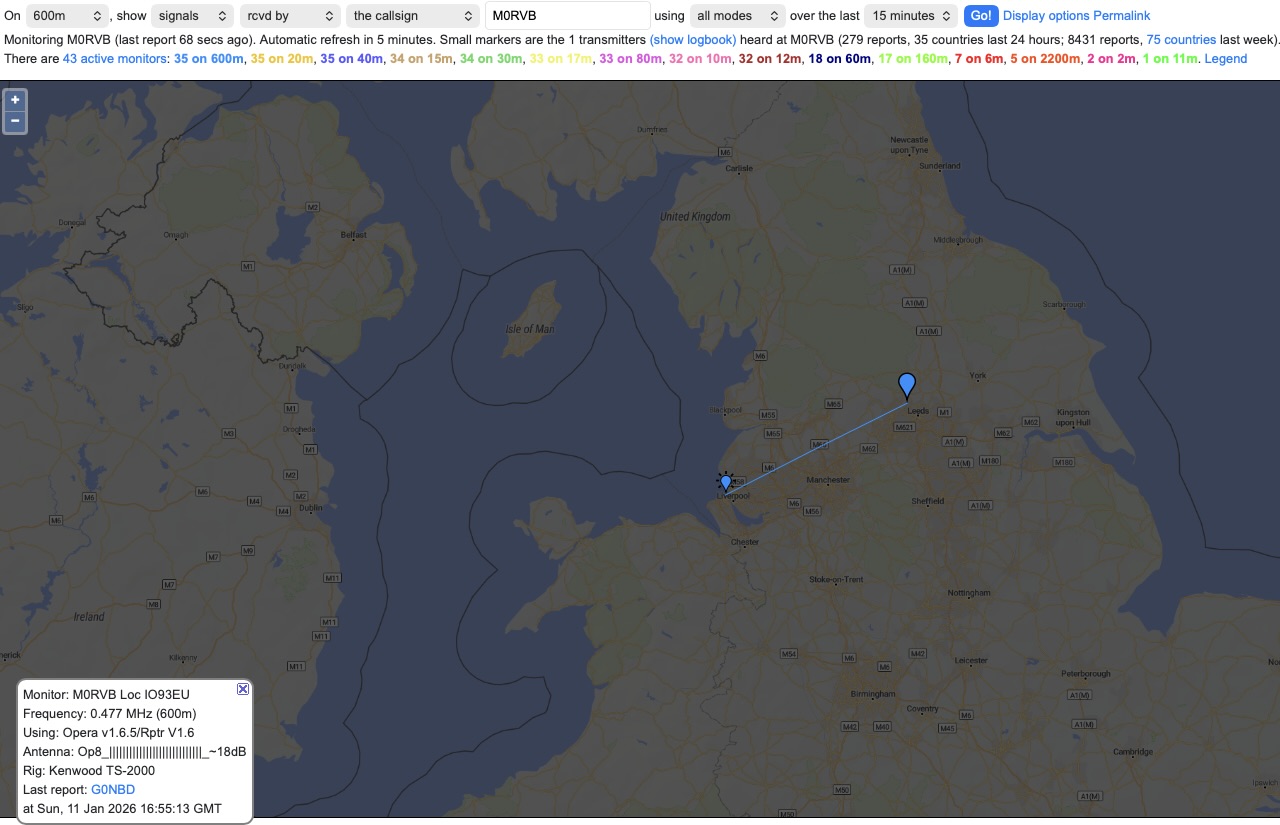Open the rcvd by dropdown

tap(290, 15)
